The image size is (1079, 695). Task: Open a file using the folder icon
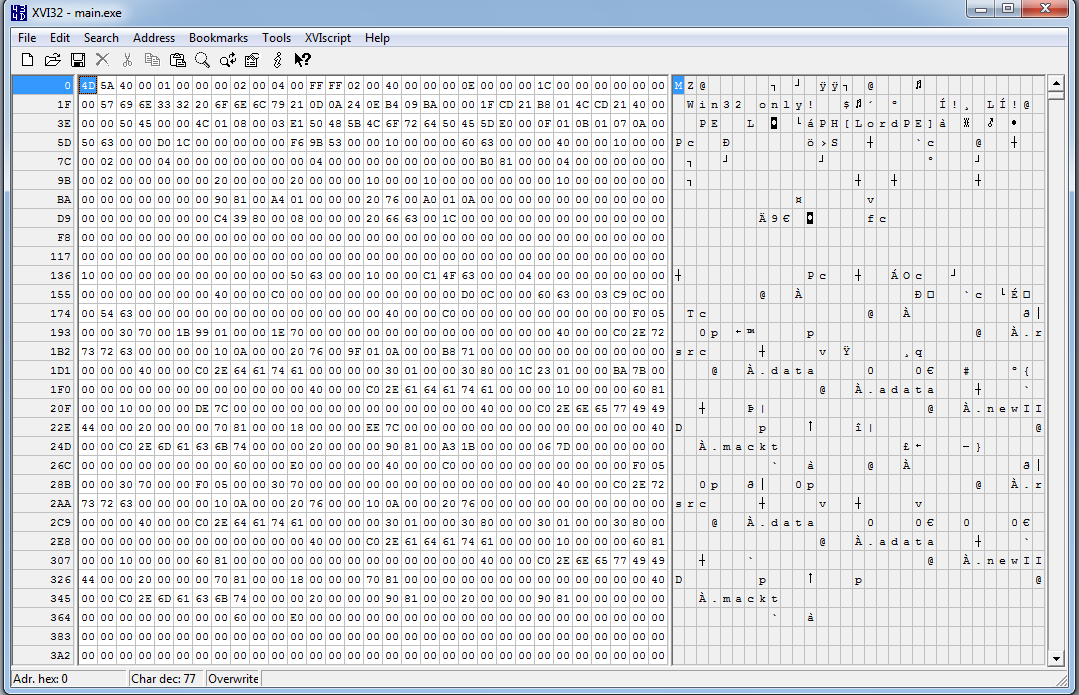(x=52, y=60)
